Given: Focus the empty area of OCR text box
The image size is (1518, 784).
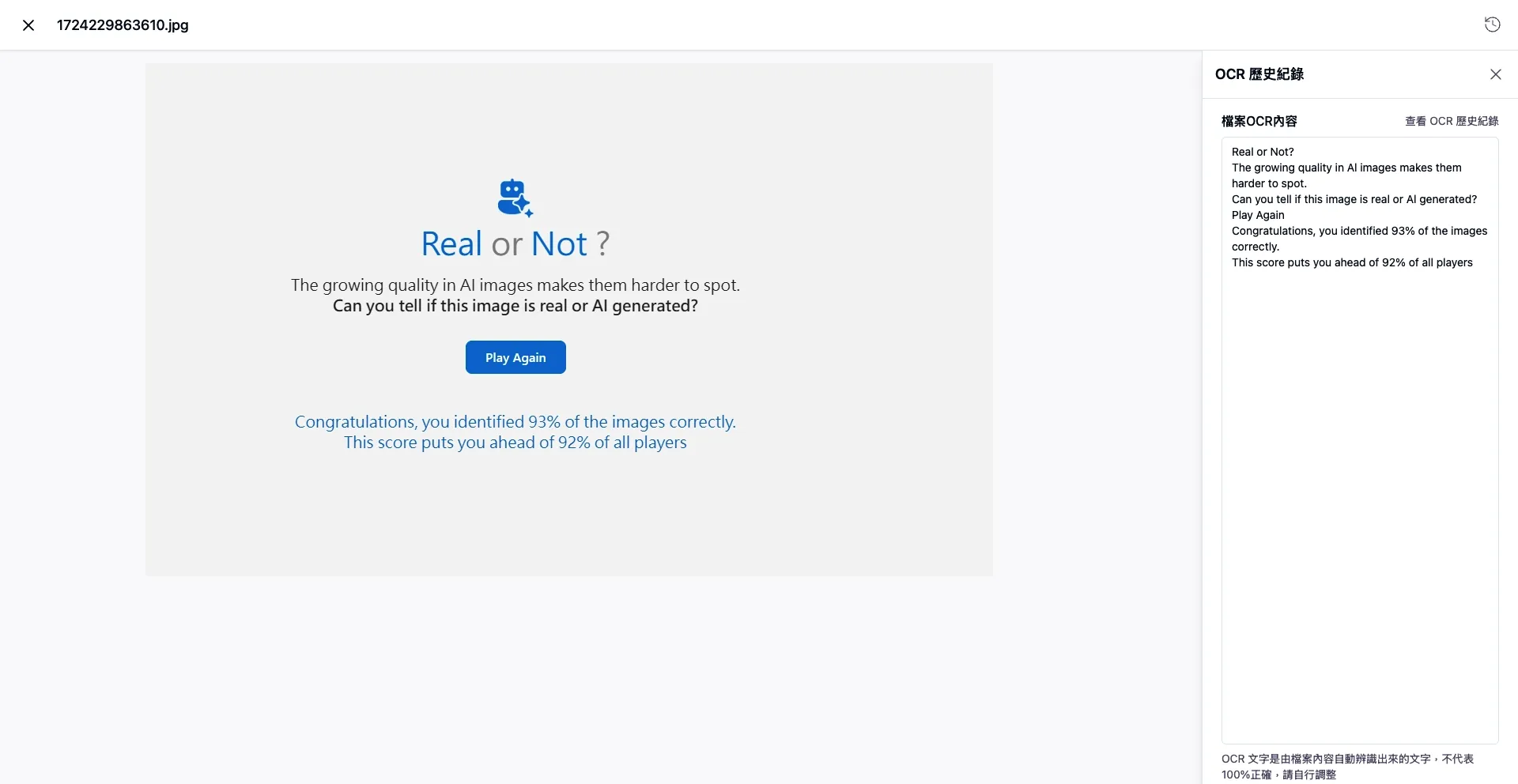Looking at the screenshot, I should click(x=1359, y=506).
